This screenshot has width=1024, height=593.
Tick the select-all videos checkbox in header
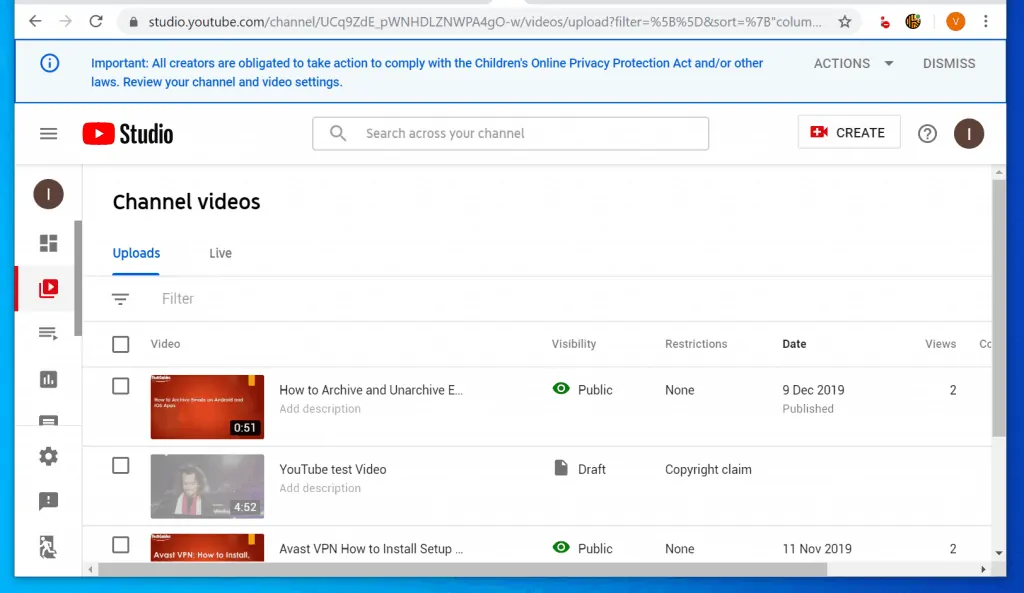point(121,344)
